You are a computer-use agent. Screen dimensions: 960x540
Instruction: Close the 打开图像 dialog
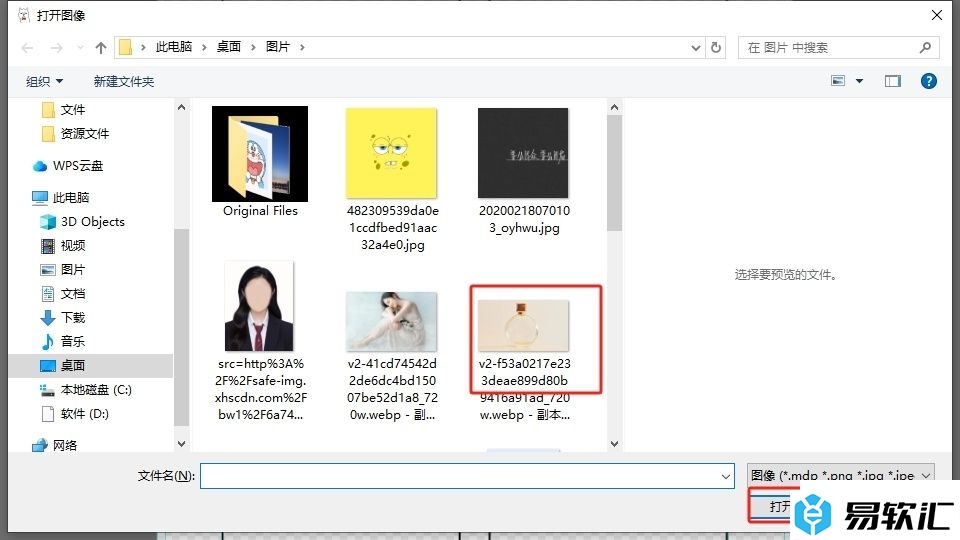[x=937, y=15]
